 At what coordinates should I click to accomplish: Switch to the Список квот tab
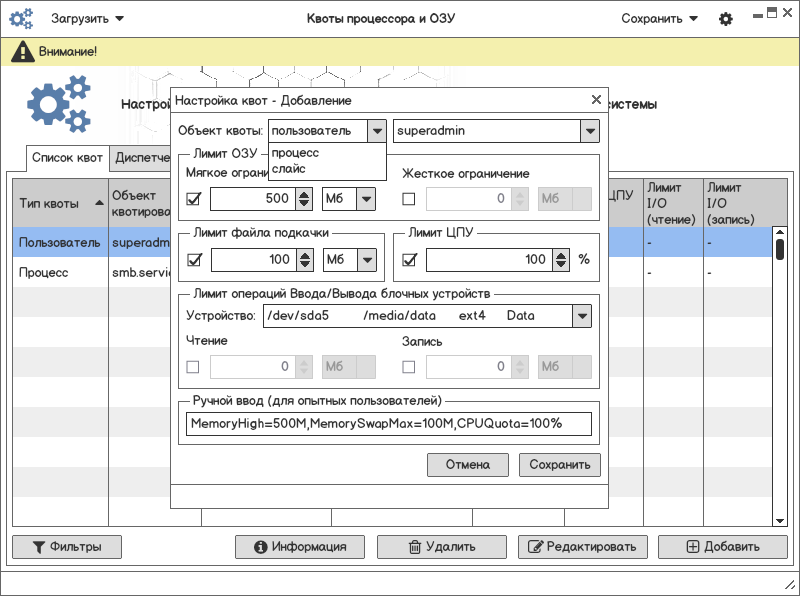click(x=67, y=158)
